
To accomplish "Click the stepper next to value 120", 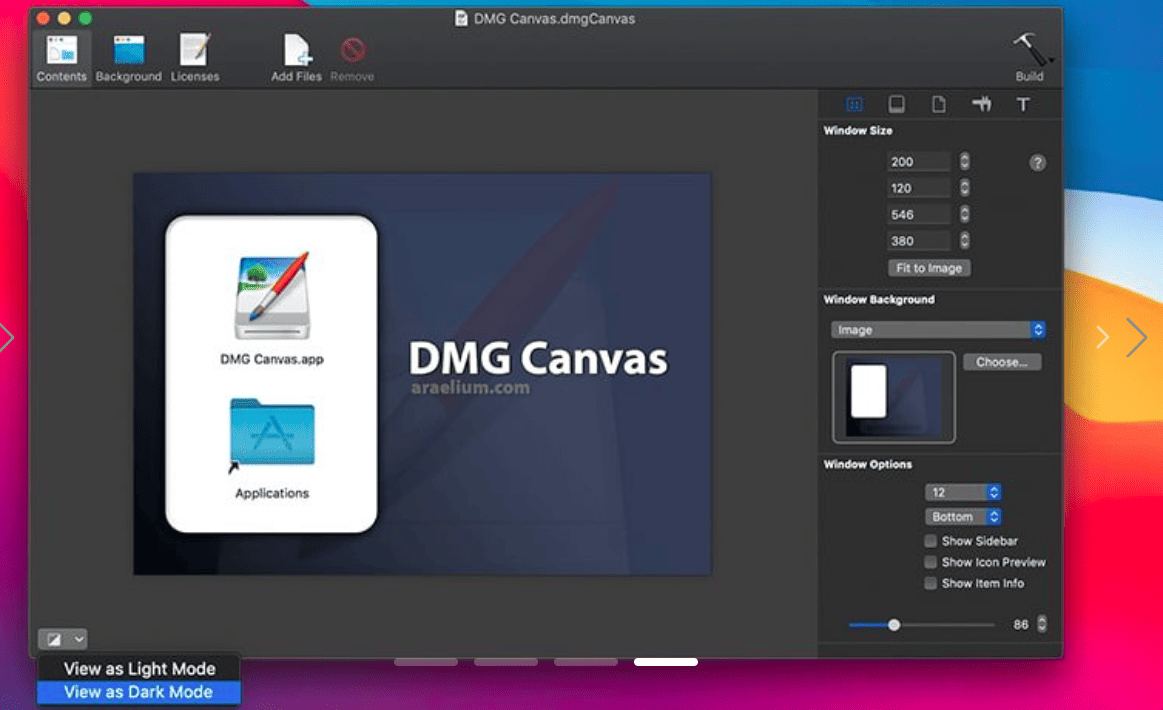I will tap(964, 188).
